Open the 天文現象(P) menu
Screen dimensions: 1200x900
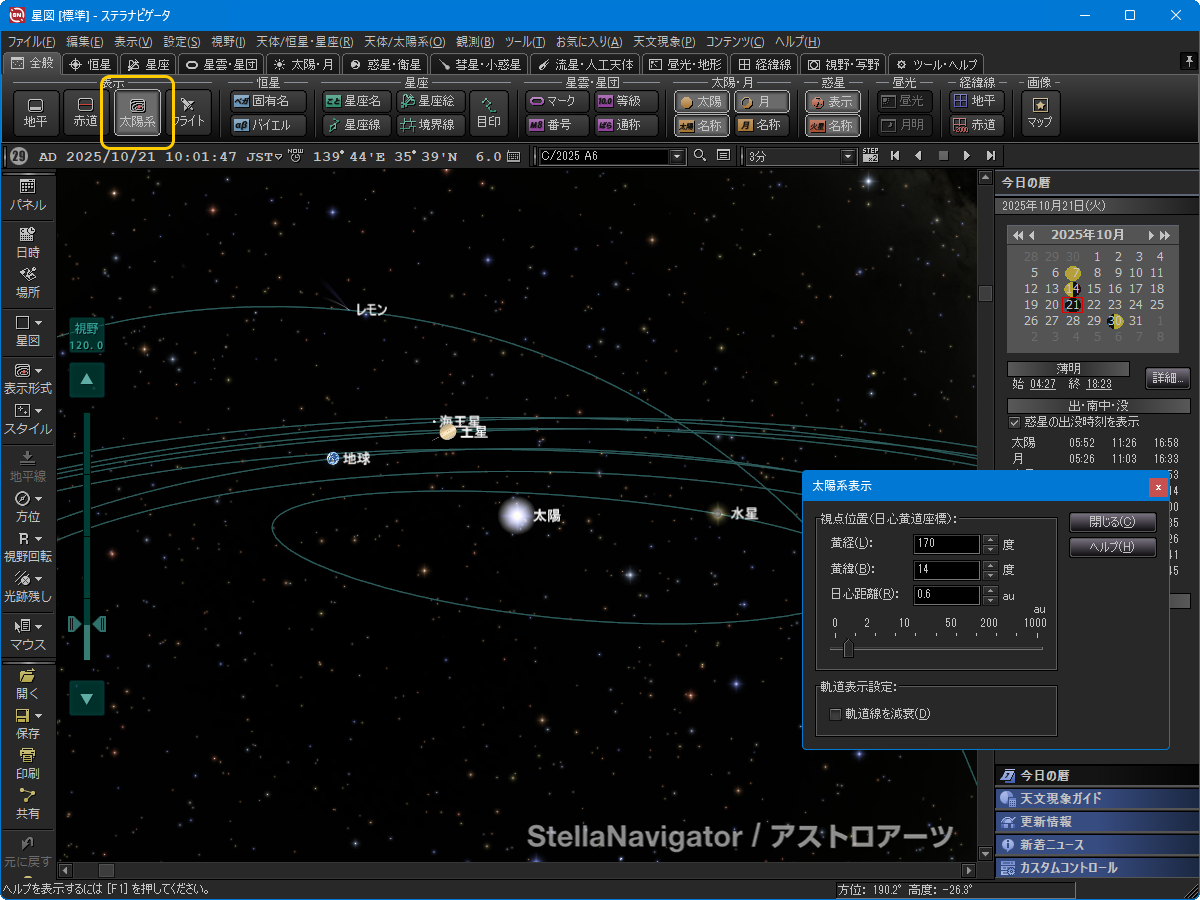coord(665,42)
